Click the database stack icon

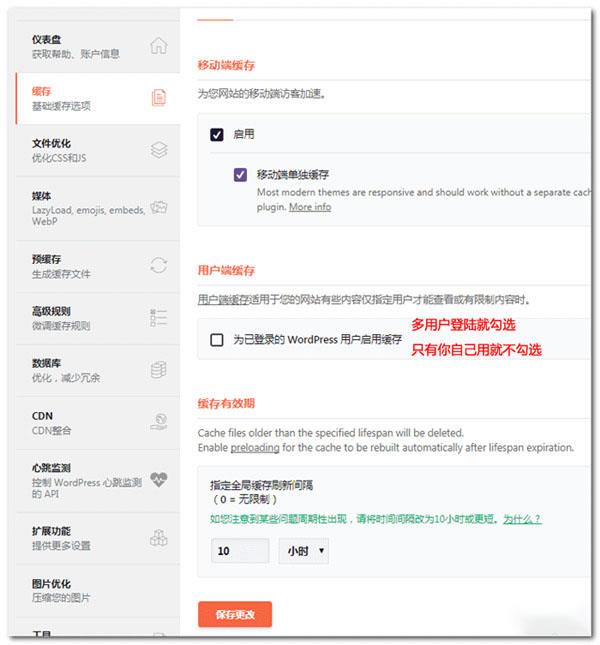pyautogui.click(x=158, y=370)
